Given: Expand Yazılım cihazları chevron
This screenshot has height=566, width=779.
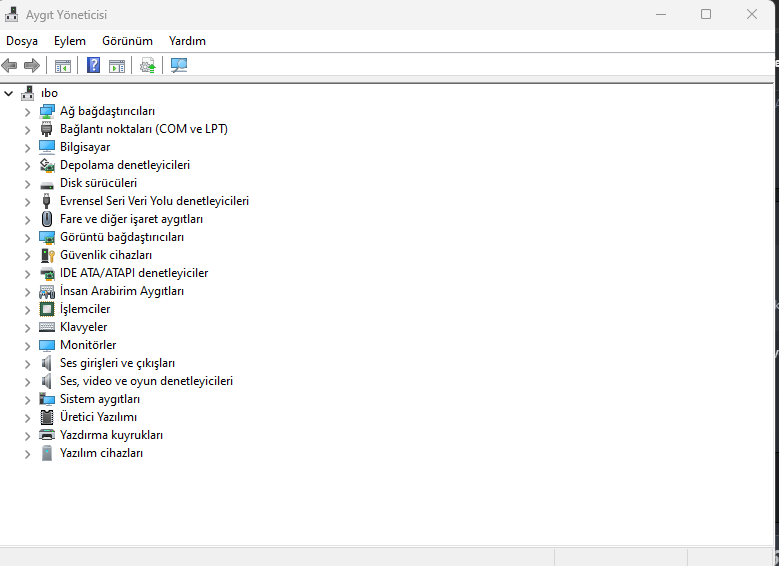Looking at the screenshot, I should point(28,454).
